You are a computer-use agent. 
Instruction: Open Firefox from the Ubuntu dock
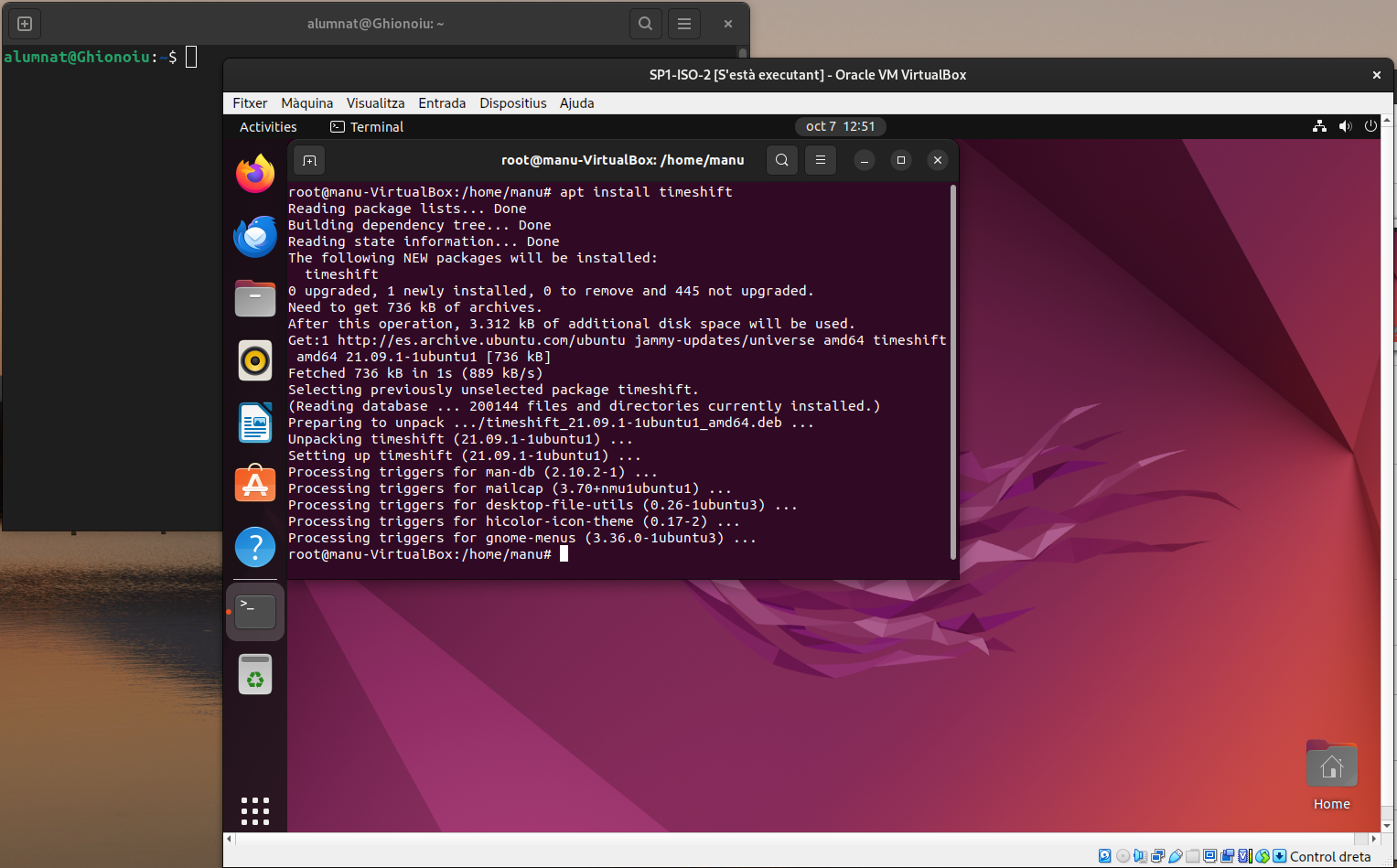pyautogui.click(x=255, y=174)
